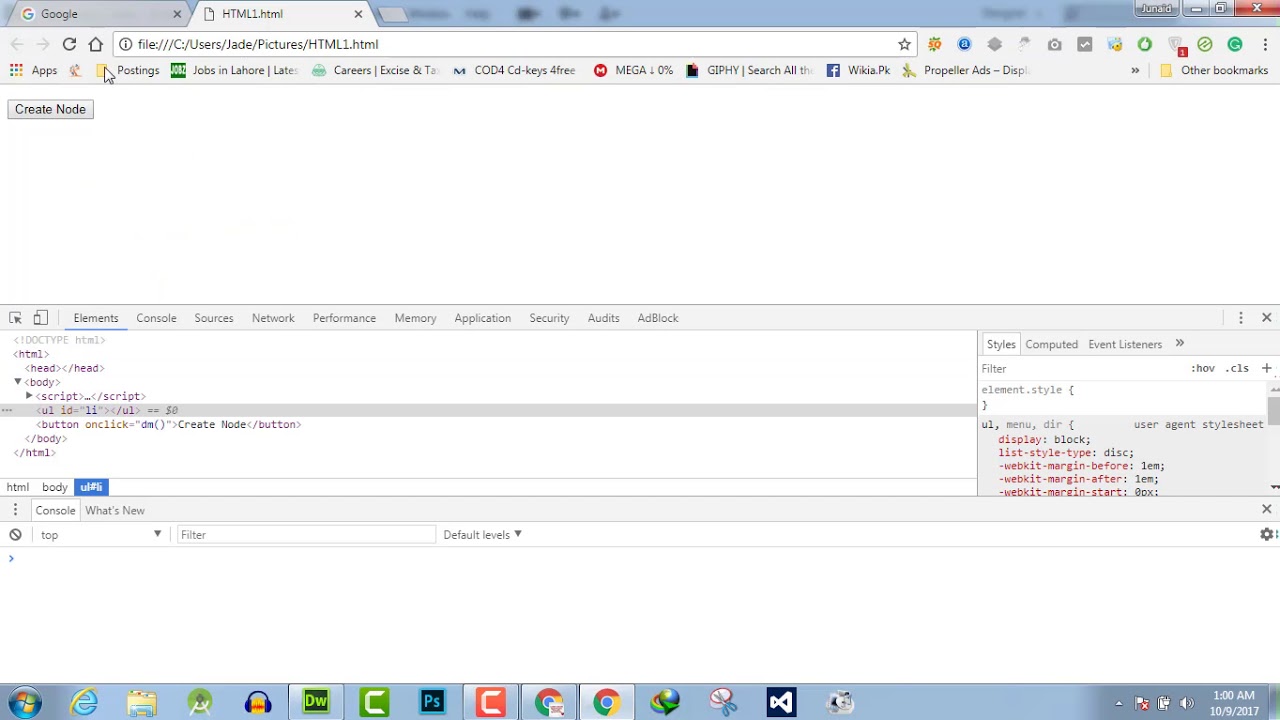This screenshot has height=720, width=1280.
Task: Expand the script element in DOM tree
Action: 29,396
